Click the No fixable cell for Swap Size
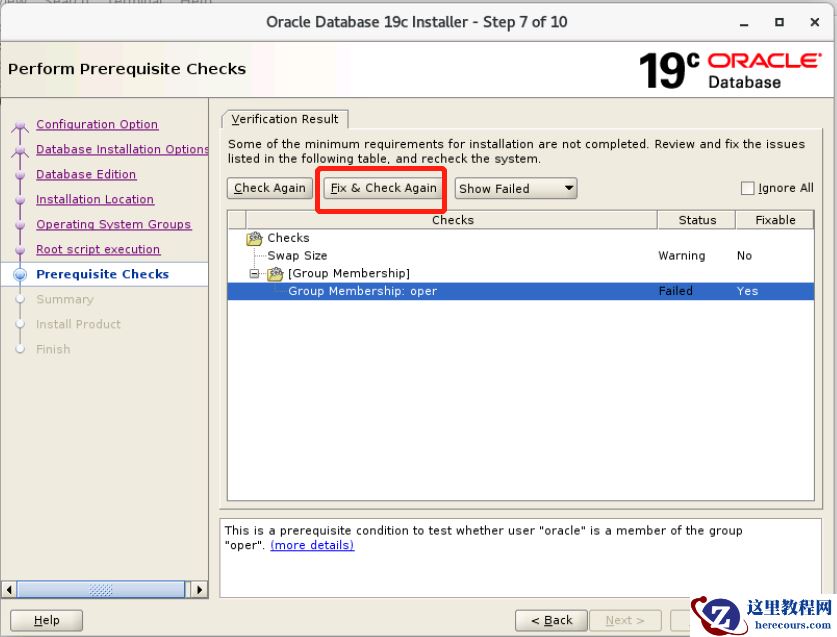 tap(744, 256)
